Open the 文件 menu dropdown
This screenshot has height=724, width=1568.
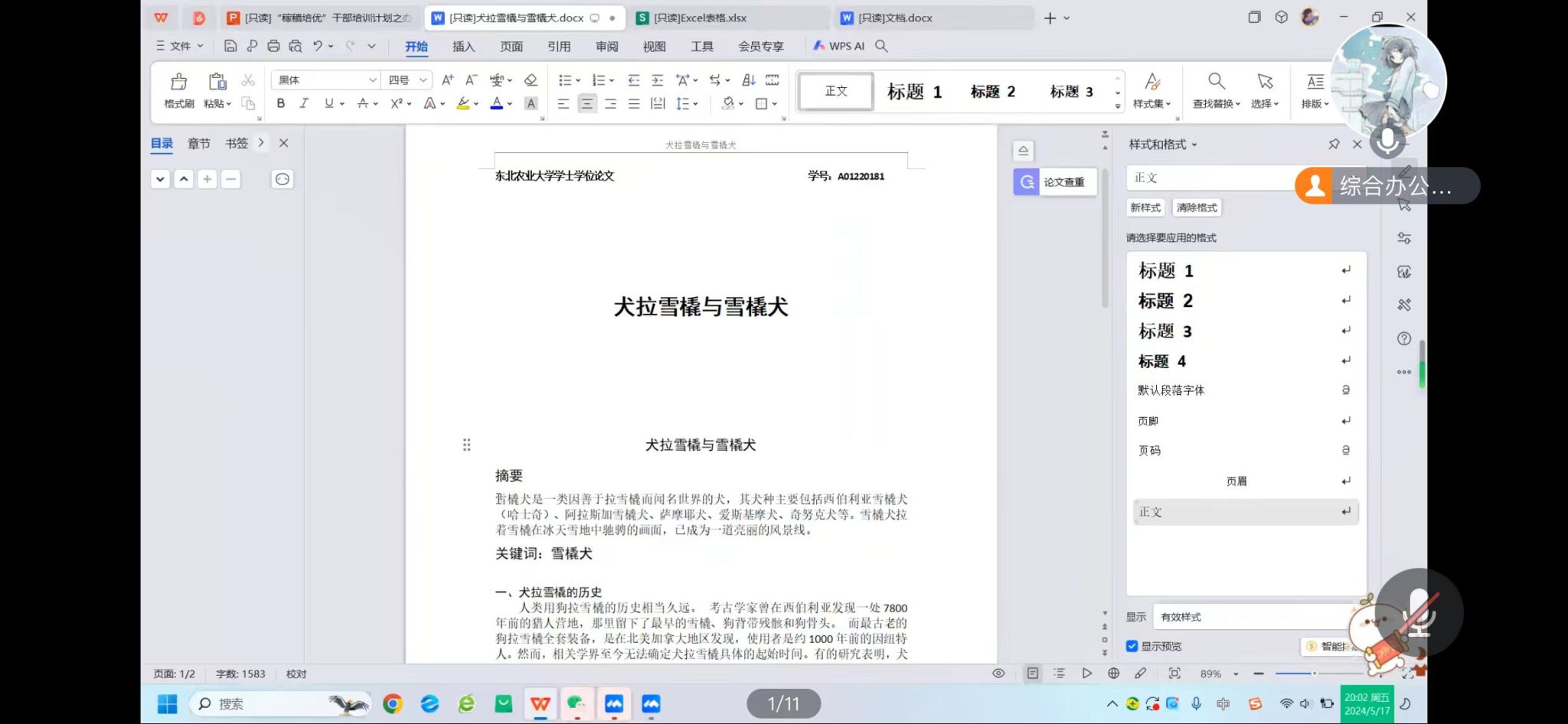pos(180,46)
